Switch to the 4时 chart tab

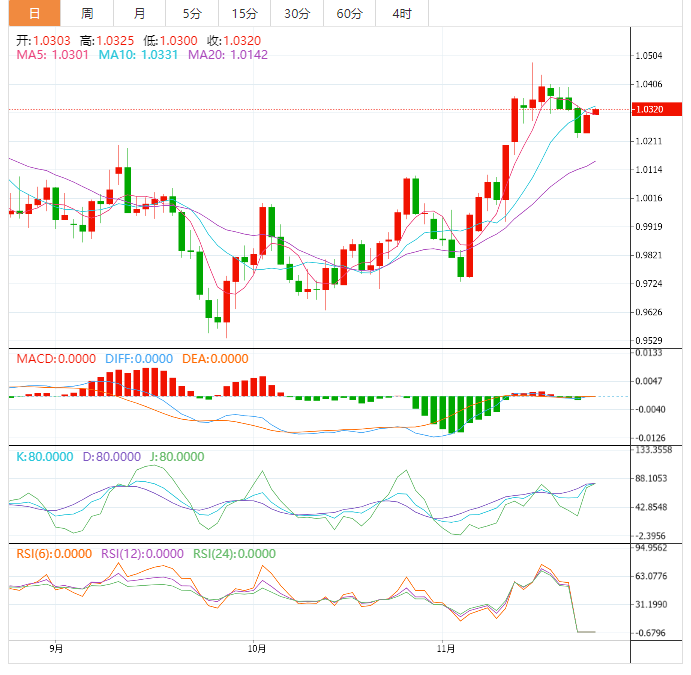(402, 13)
